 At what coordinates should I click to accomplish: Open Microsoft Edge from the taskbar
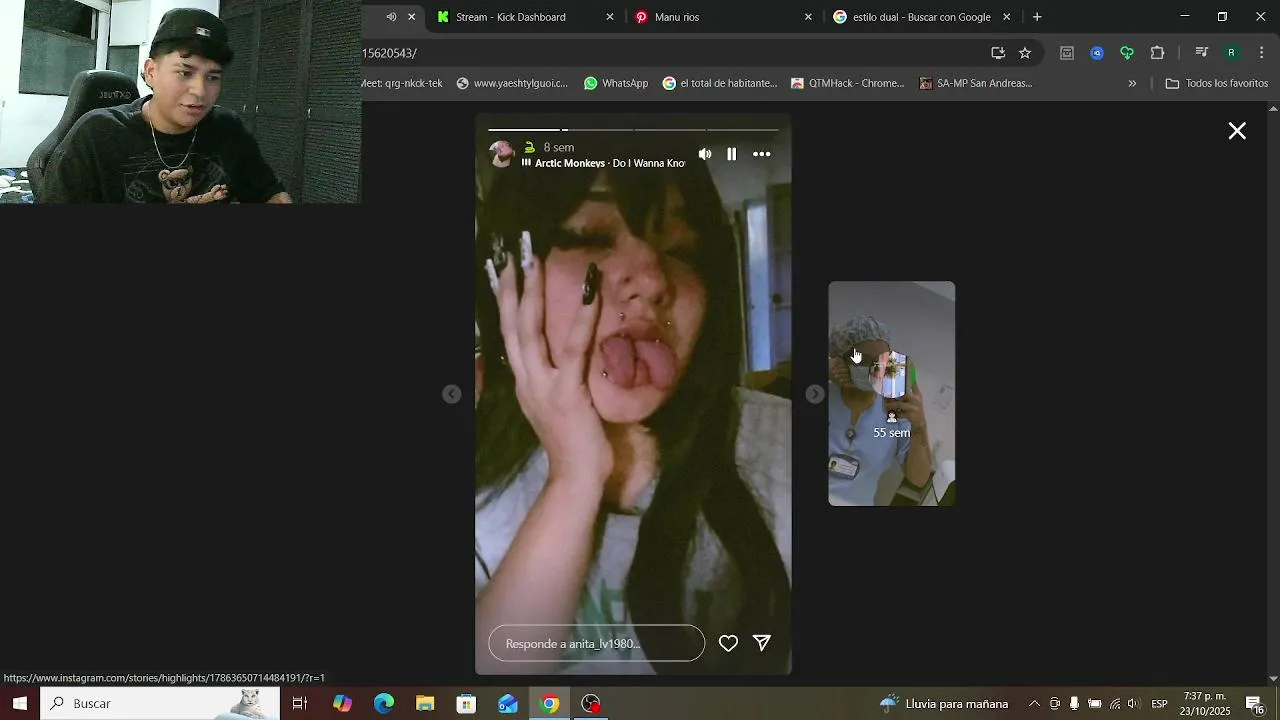[x=384, y=703]
